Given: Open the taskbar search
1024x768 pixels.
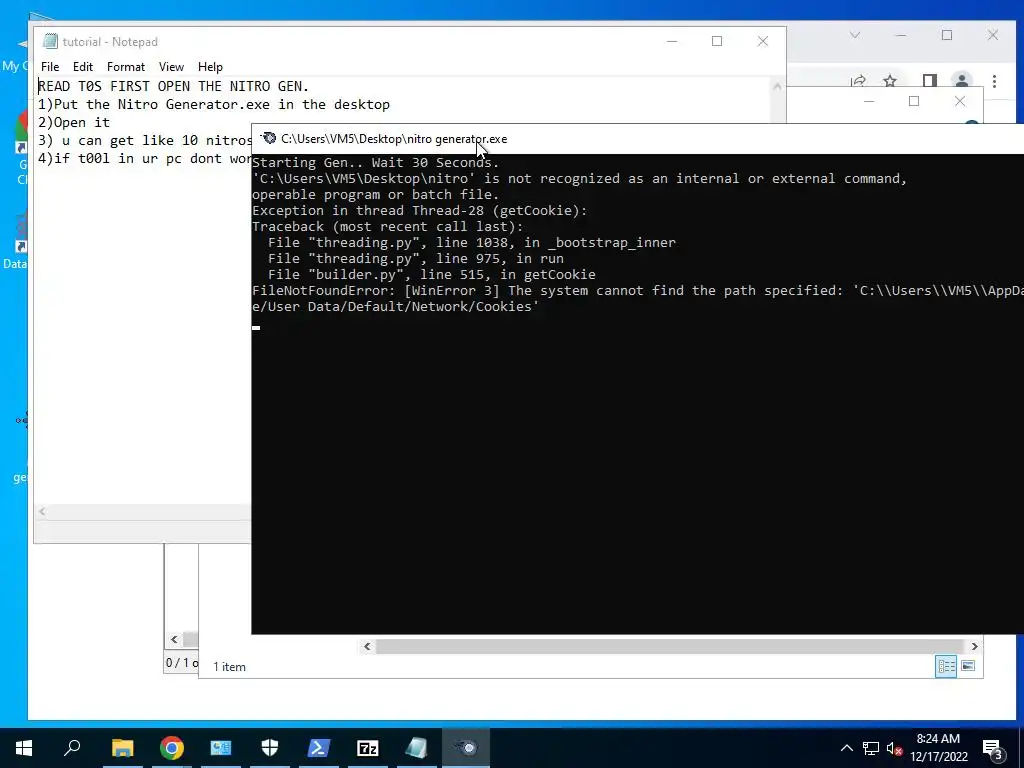Looking at the screenshot, I should click(x=72, y=748).
